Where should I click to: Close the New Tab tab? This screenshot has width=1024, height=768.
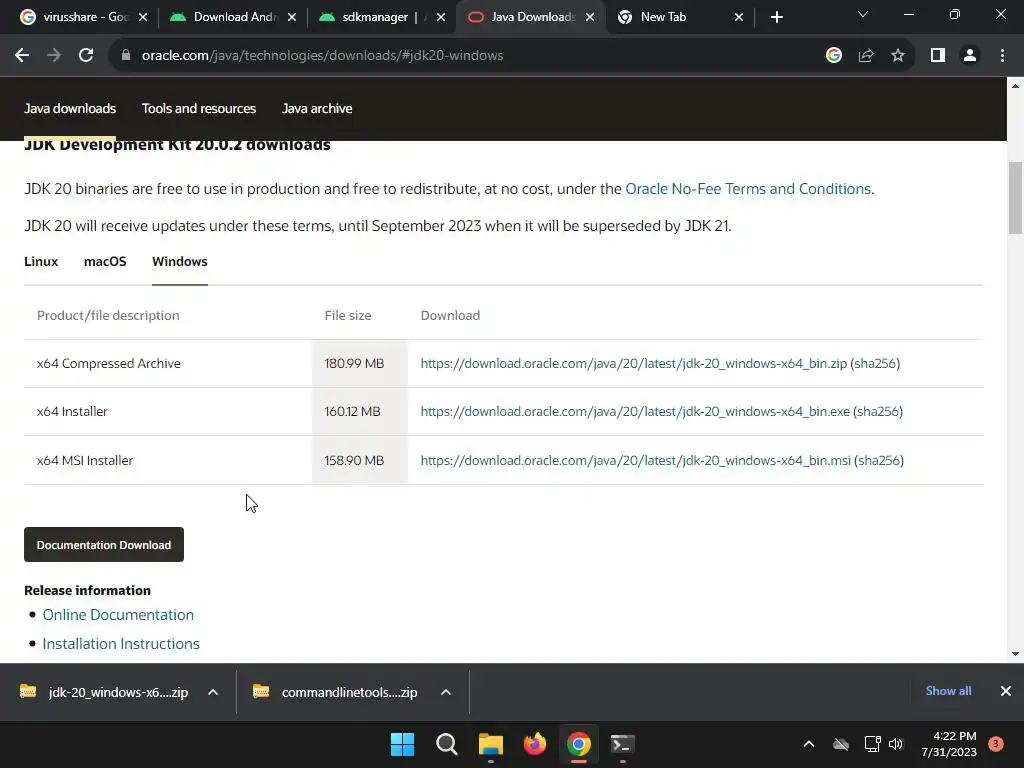[x=739, y=17]
